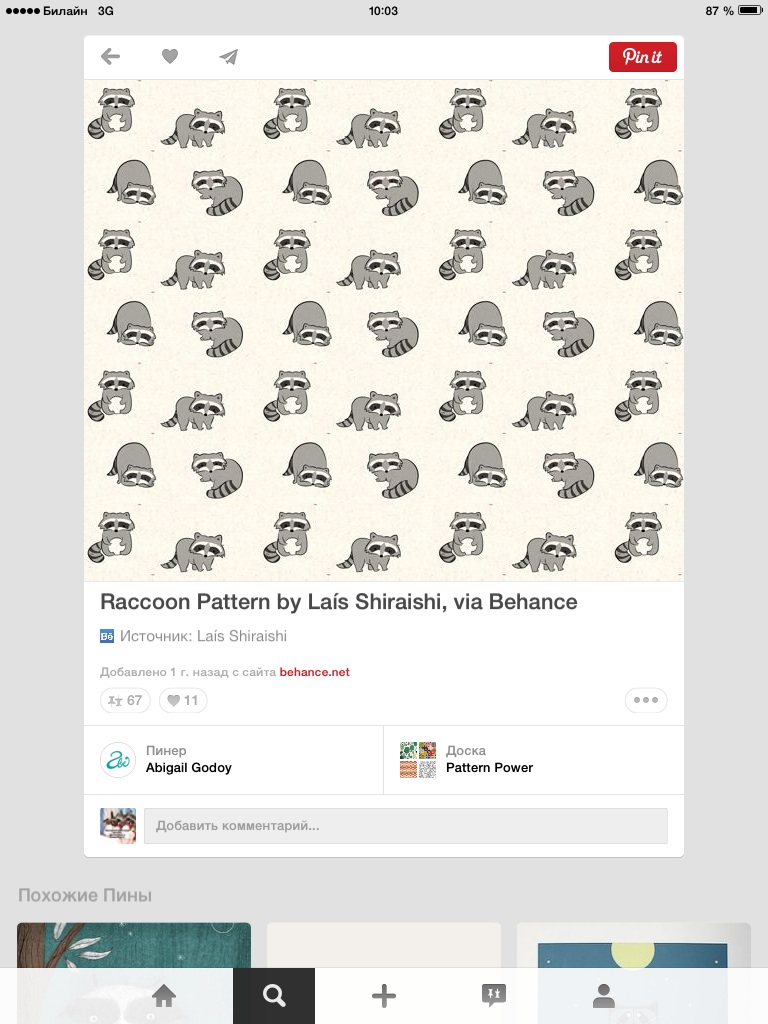
Task: Open the behance.net link
Action: tap(315, 672)
